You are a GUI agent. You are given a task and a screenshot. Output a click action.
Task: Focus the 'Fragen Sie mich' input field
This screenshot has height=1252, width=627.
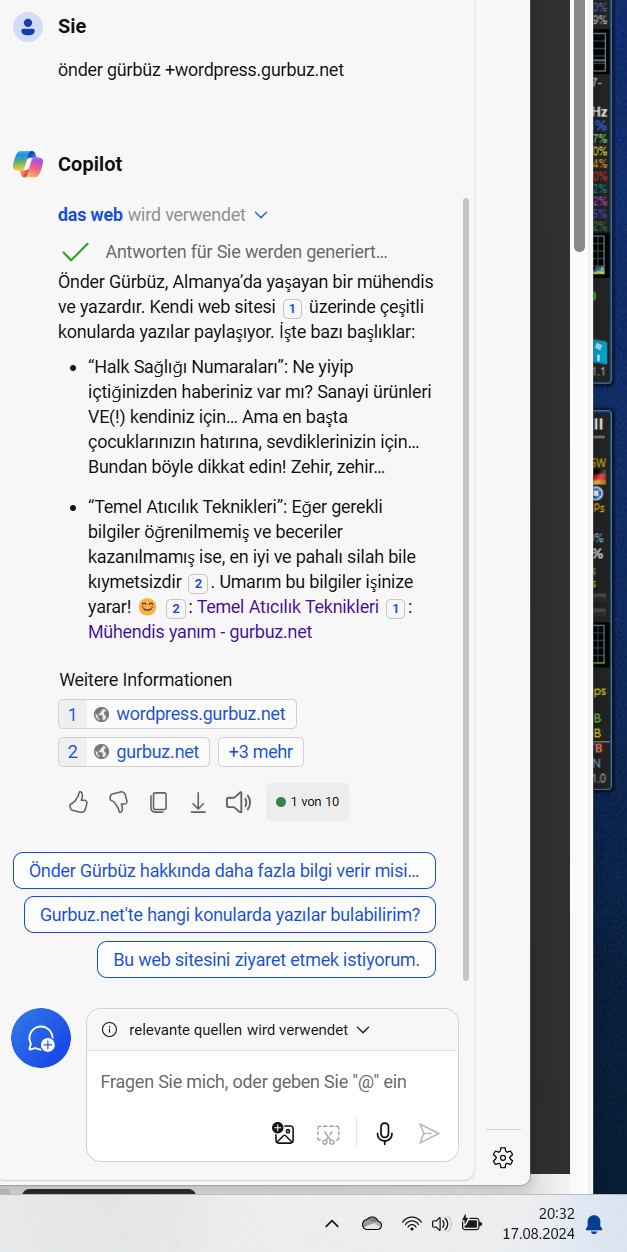click(254, 1082)
